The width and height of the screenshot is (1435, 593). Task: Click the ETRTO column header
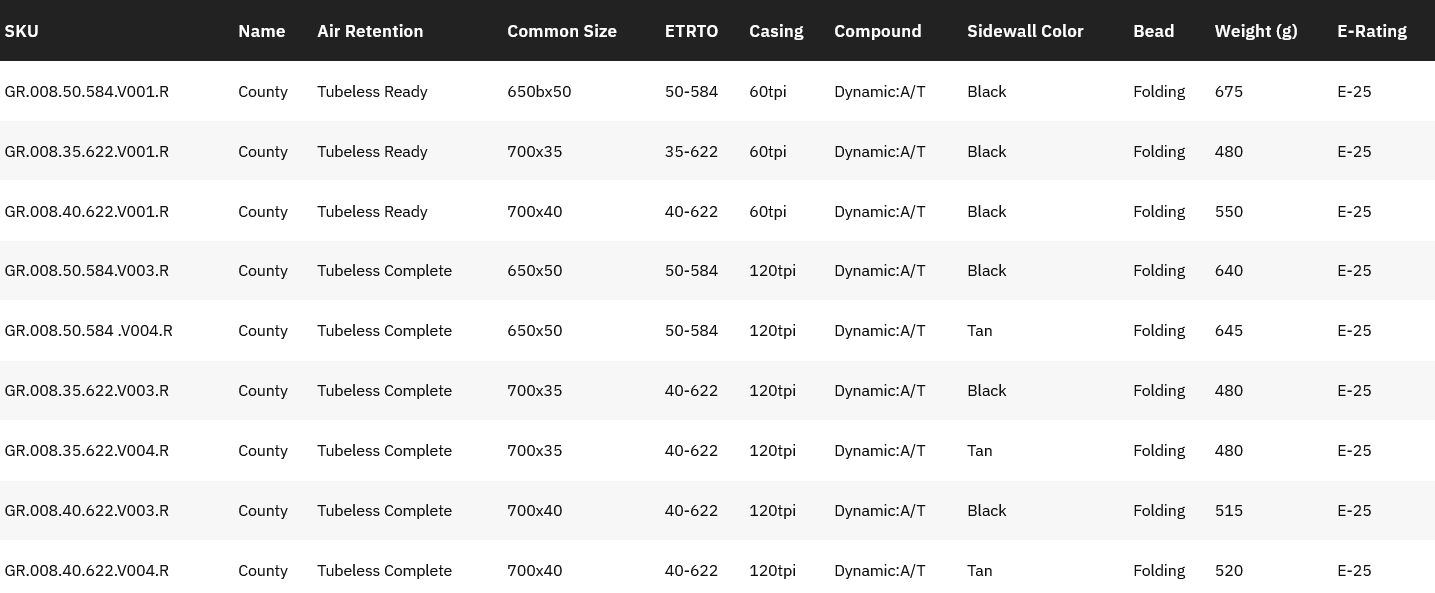(691, 31)
